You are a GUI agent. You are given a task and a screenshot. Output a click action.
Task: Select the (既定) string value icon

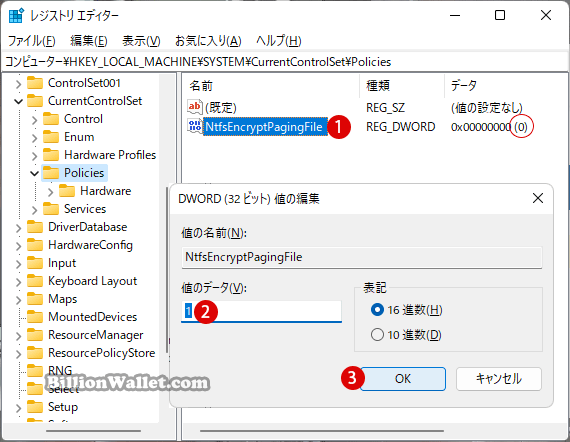pos(194,107)
